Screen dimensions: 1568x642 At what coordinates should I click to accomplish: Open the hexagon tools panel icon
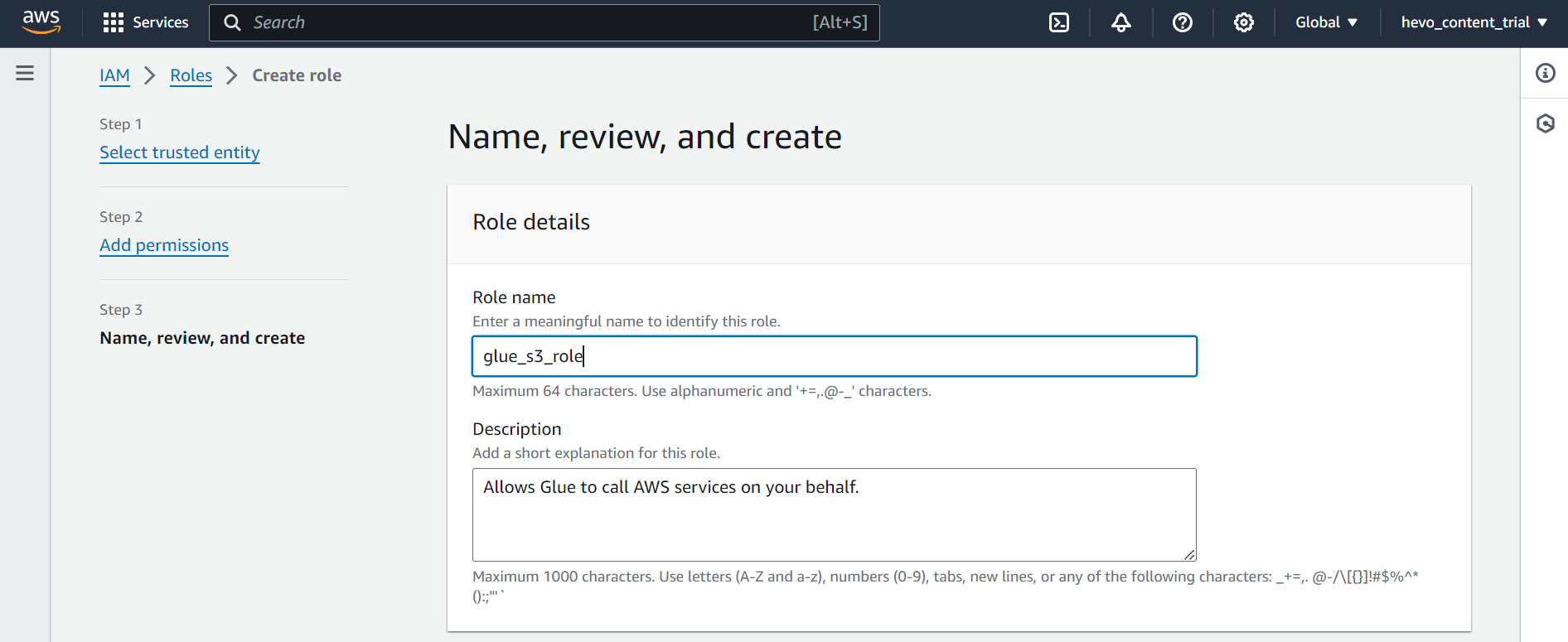(1546, 123)
